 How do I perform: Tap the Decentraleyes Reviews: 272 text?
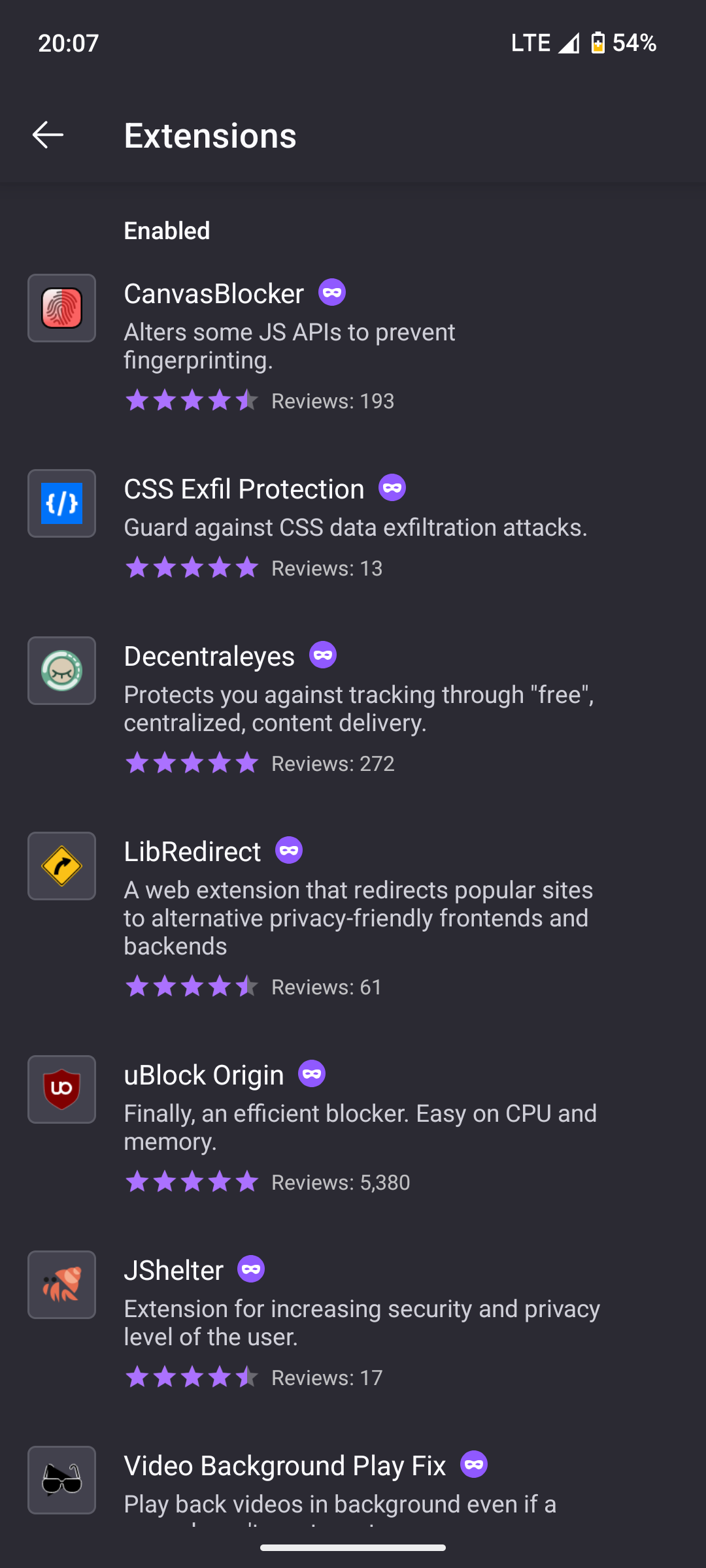click(333, 764)
